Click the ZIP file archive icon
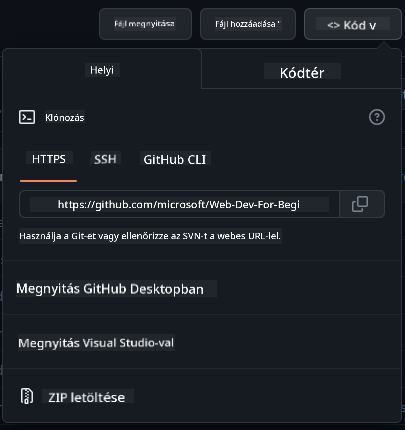This screenshot has width=405, height=430. (27, 396)
